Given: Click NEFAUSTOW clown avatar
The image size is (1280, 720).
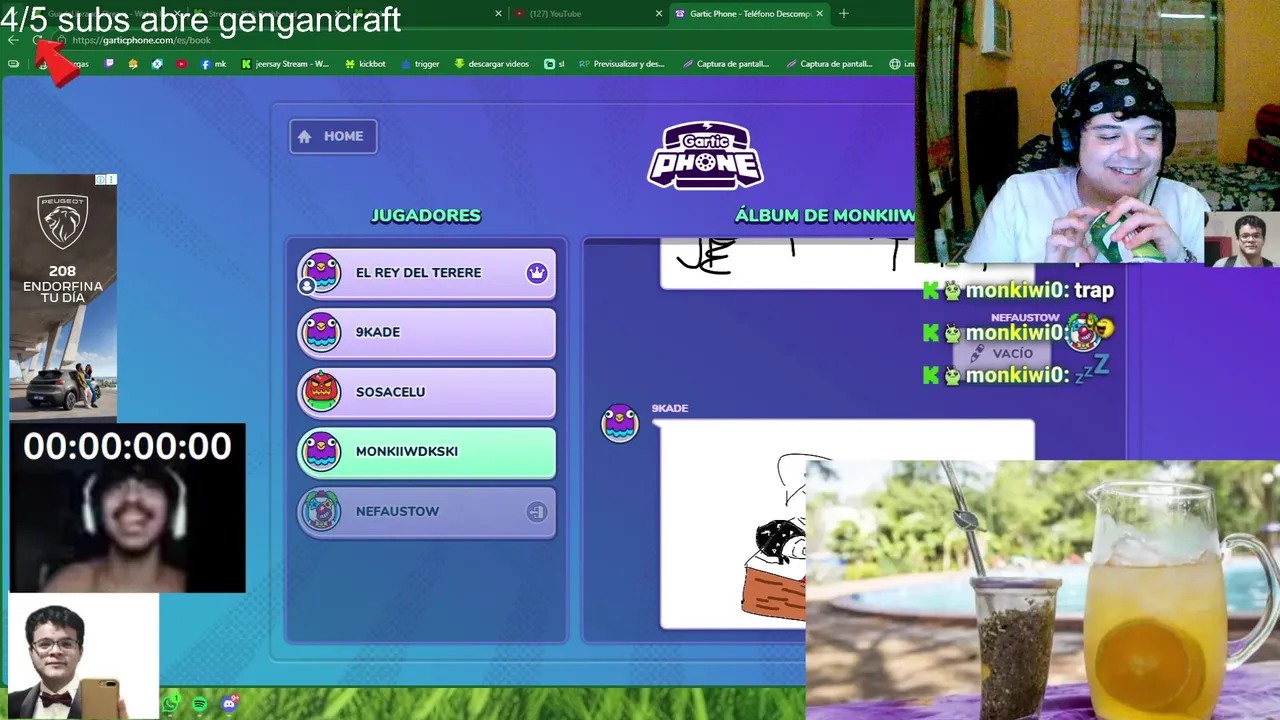Looking at the screenshot, I should pos(321,511).
